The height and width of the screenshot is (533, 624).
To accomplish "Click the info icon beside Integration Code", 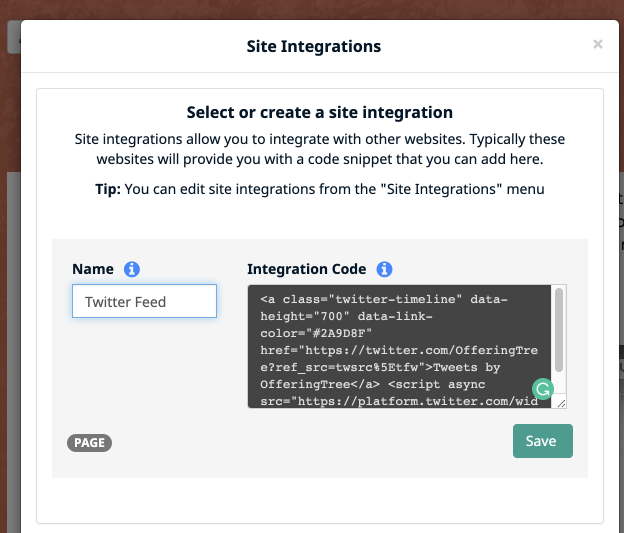I will click(x=384, y=269).
